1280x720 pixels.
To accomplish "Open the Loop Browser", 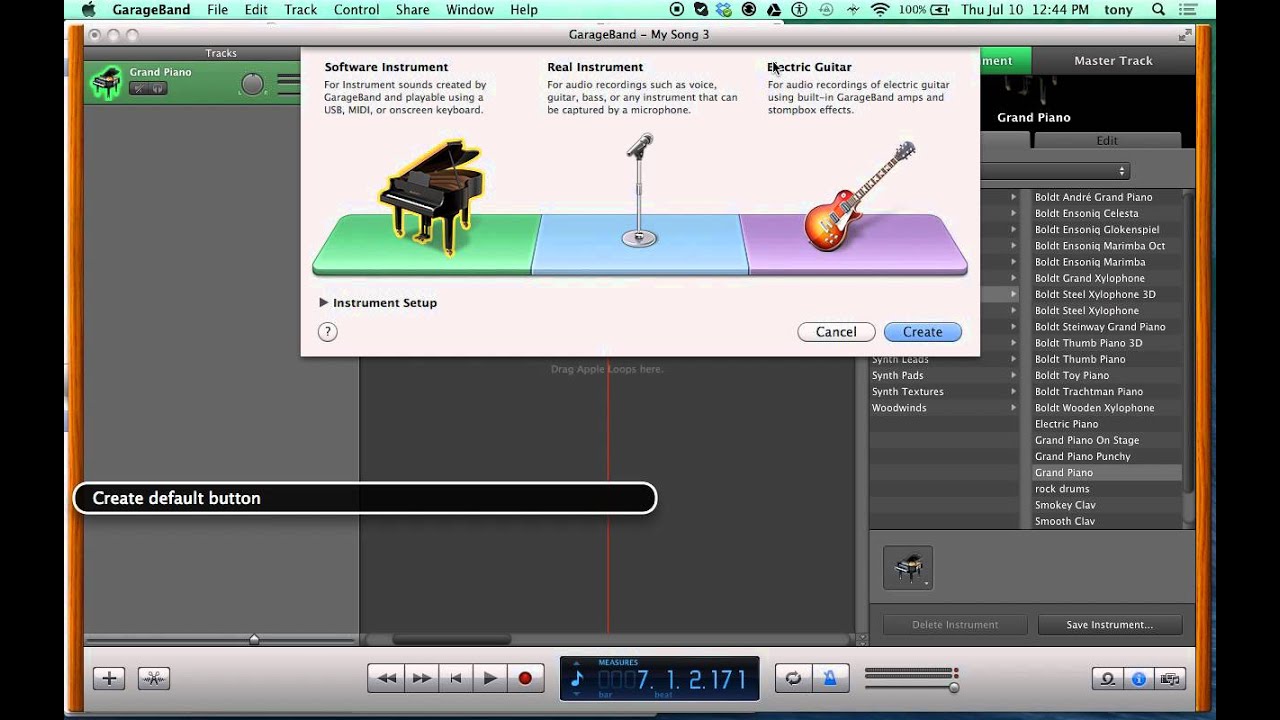I will 1107,679.
